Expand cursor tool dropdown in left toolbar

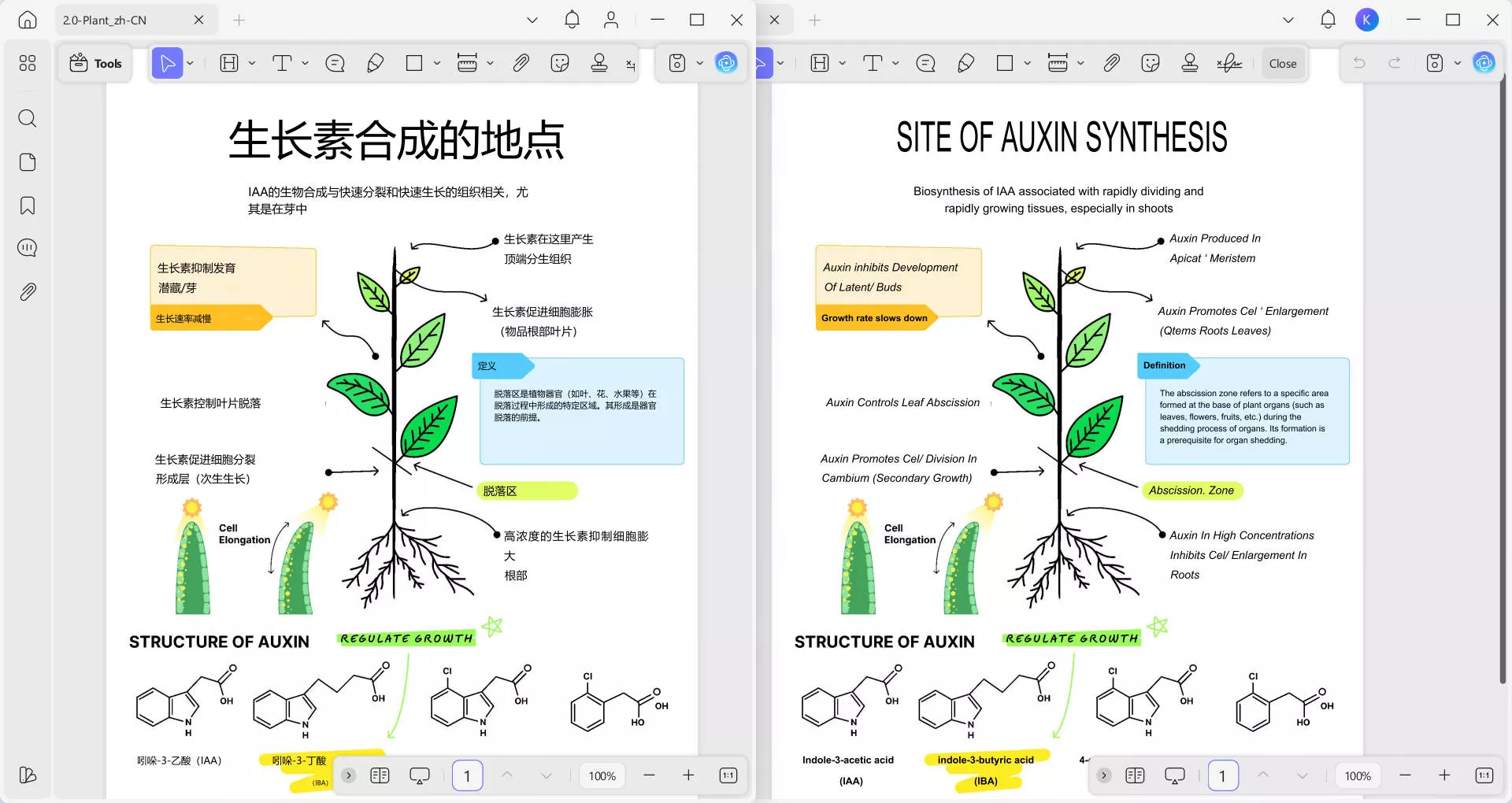click(x=191, y=63)
